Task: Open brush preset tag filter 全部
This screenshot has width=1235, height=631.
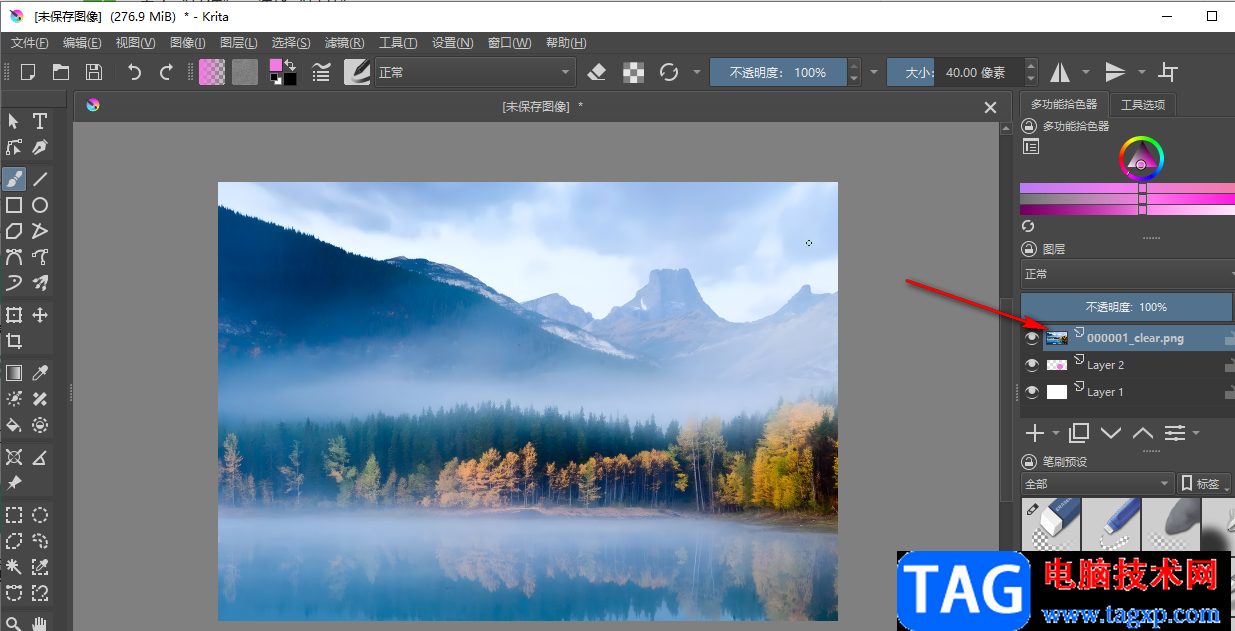Action: pos(1097,484)
